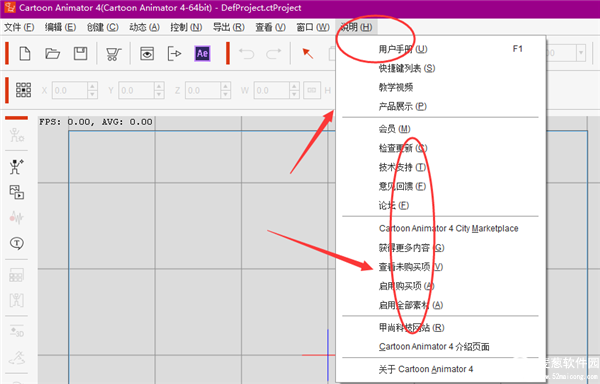
Task: Click the create character figure icon
Action: pyautogui.click(x=16, y=167)
